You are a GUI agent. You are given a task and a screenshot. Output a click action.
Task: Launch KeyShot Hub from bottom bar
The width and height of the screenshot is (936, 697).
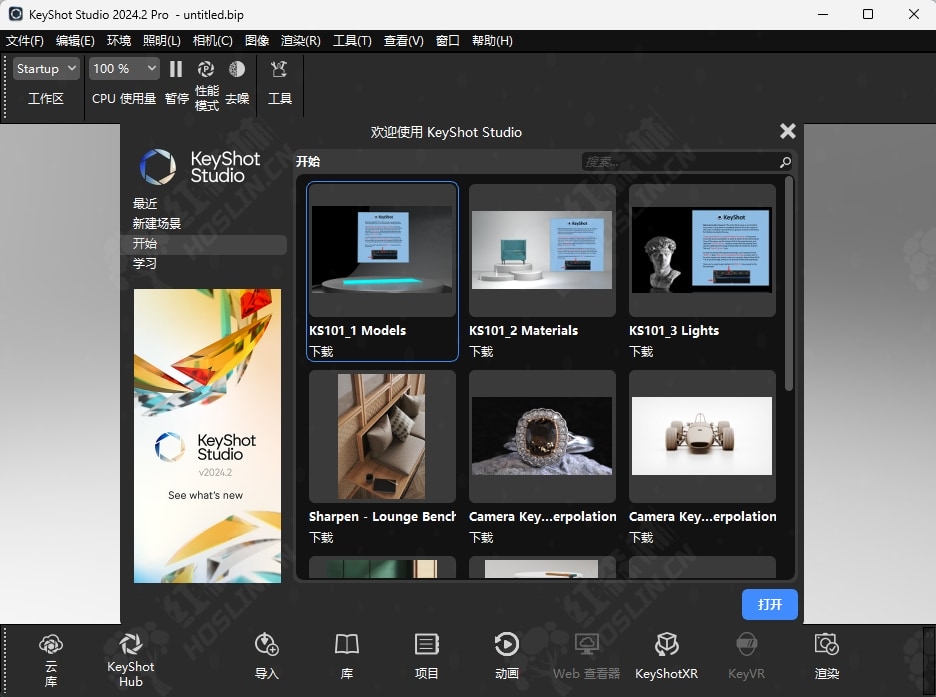pyautogui.click(x=130, y=645)
